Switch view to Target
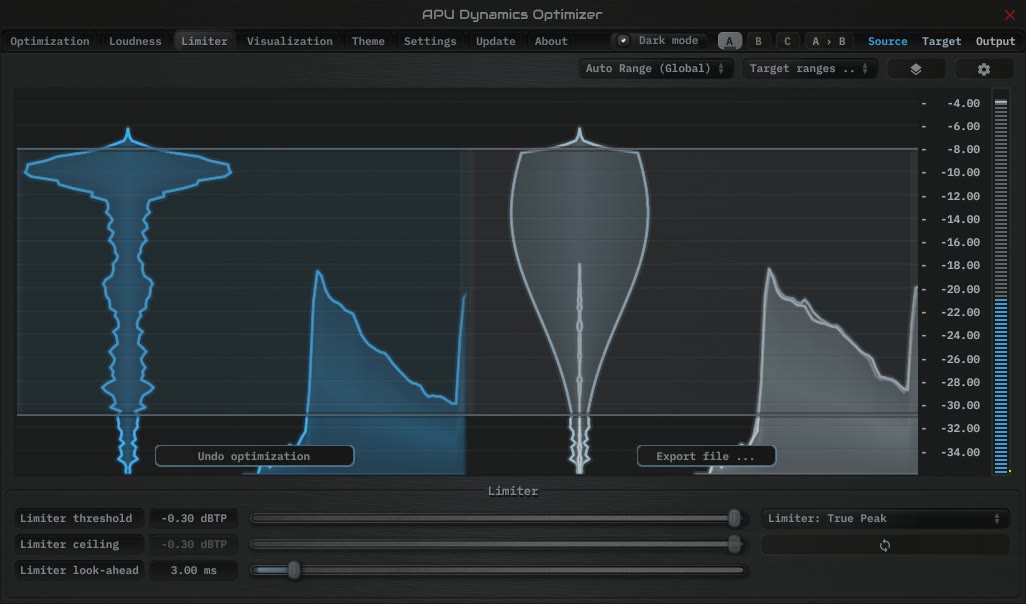 tap(942, 41)
